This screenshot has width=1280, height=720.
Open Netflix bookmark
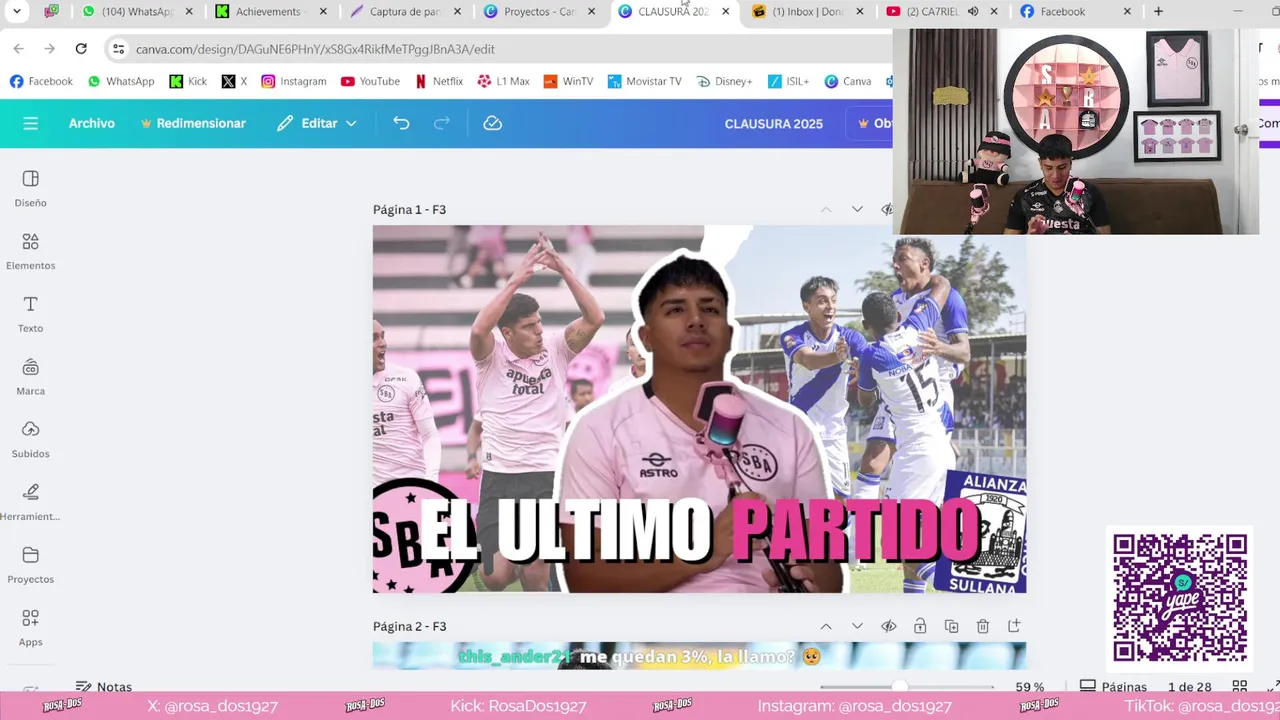[x=438, y=81]
